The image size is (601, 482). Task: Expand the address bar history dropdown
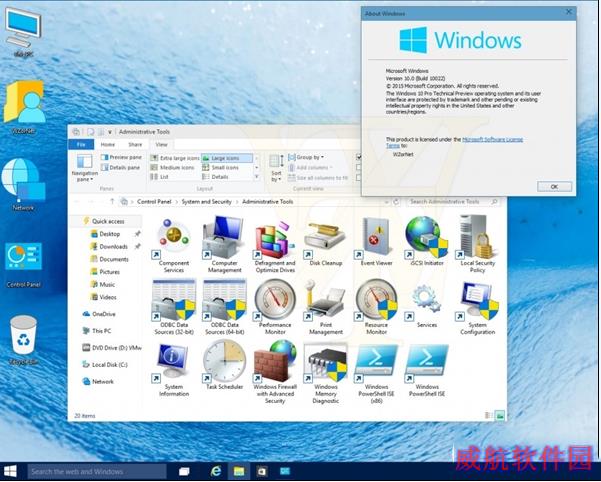pyautogui.click(x=387, y=202)
